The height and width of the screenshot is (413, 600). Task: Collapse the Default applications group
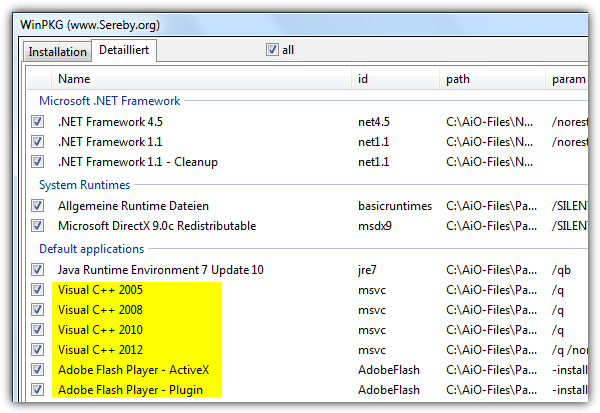91,248
